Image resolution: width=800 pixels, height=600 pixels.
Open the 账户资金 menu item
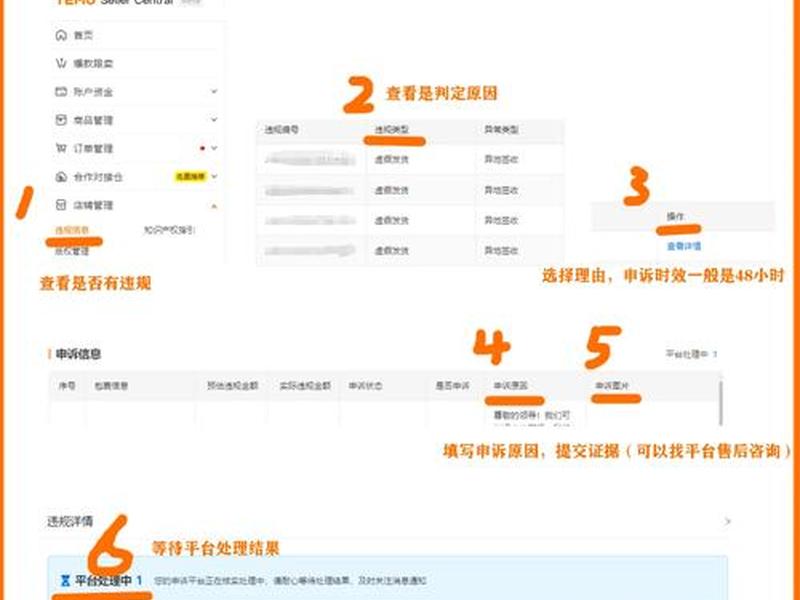click(93, 92)
